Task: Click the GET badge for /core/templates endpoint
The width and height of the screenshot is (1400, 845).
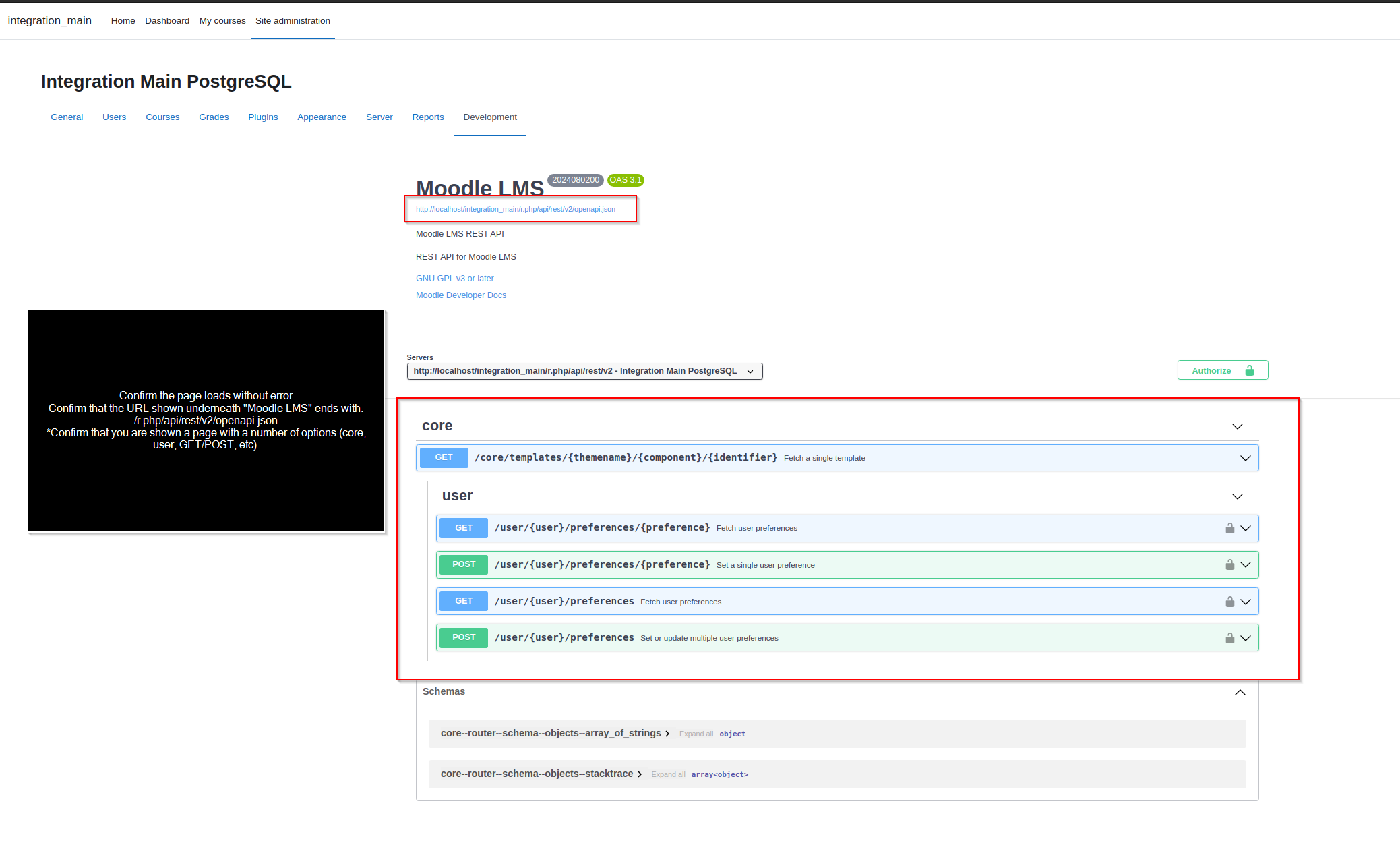Action: 444,457
